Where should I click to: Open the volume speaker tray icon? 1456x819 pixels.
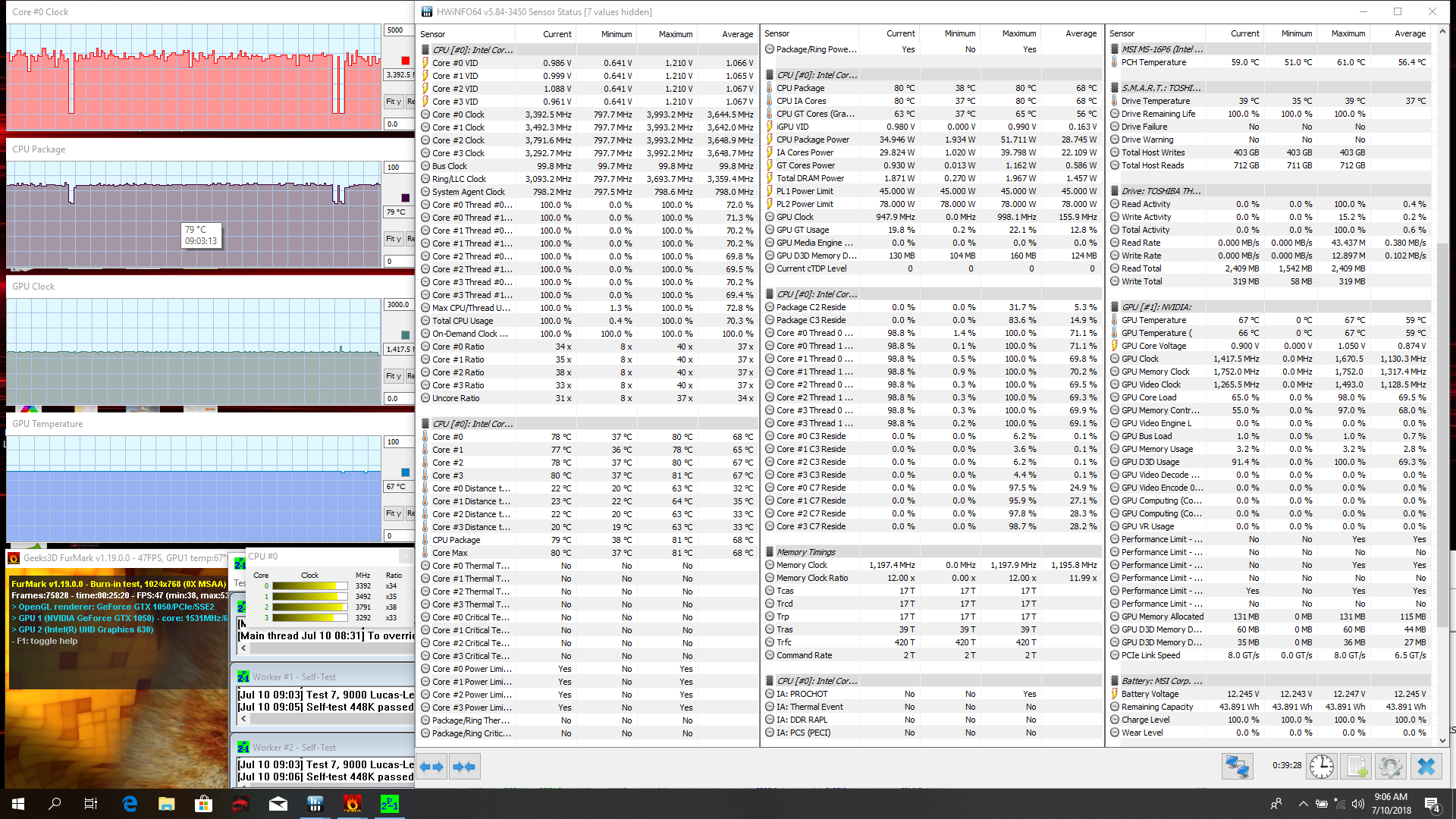click(x=1357, y=804)
